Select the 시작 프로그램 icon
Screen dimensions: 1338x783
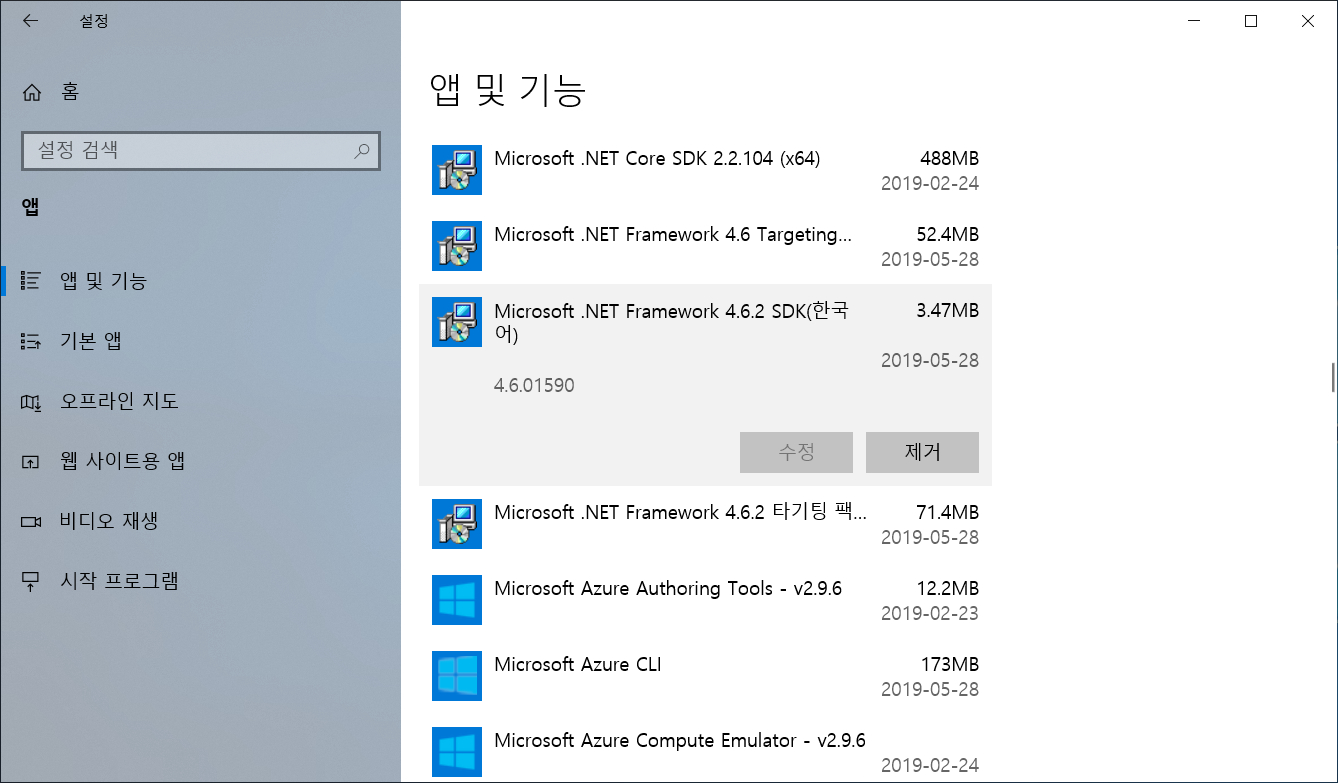[x=31, y=581]
